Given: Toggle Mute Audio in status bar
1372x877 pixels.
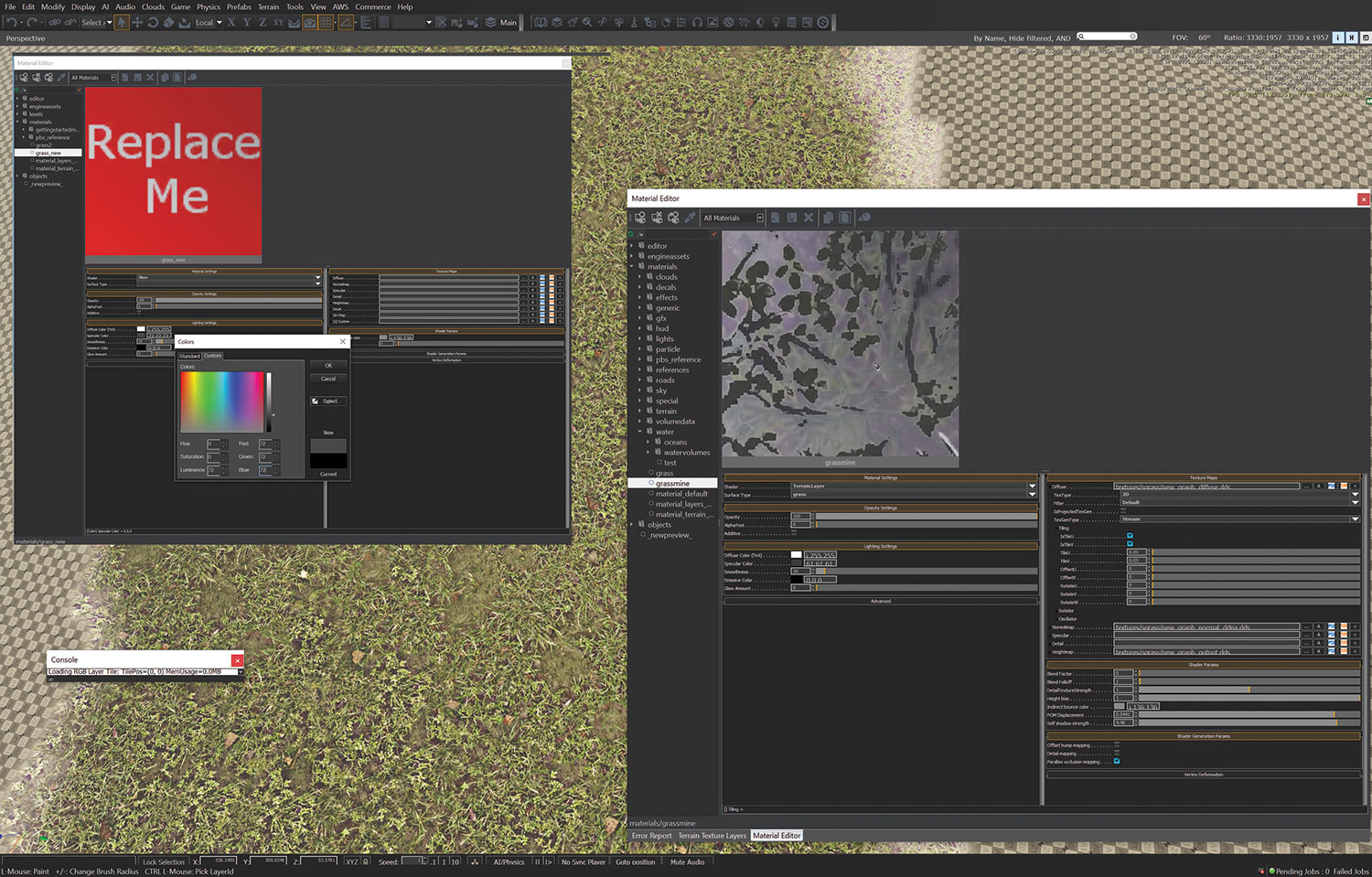Looking at the screenshot, I should [x=687, y=861].
